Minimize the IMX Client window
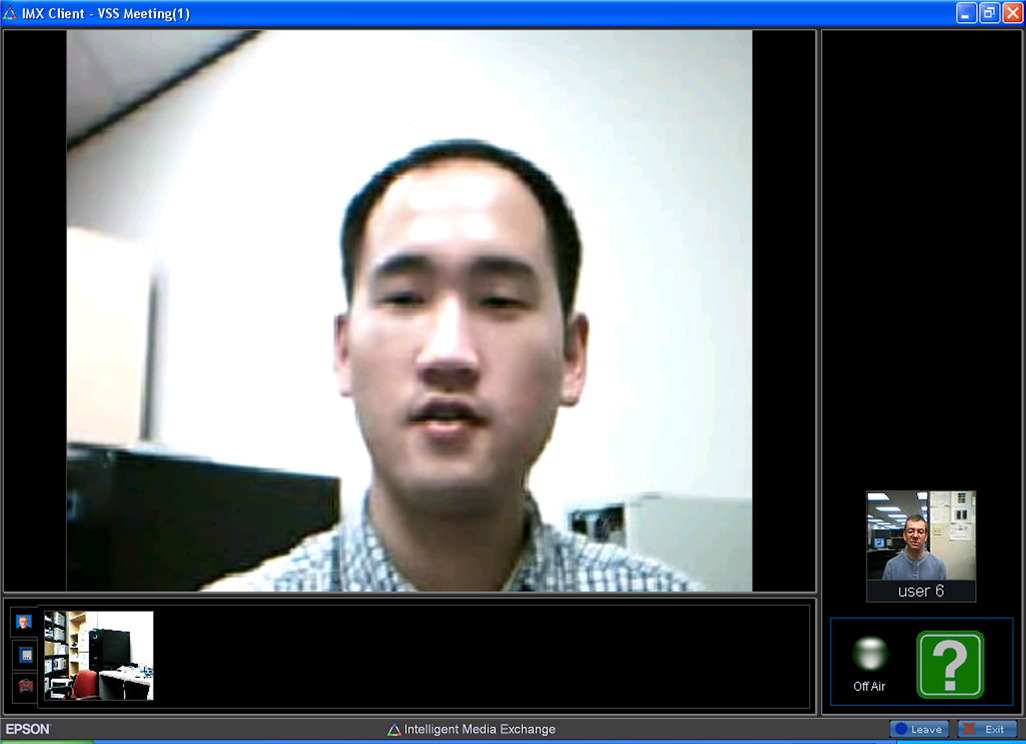Image resolution: width=1026 pixels, height=744 pixels. pyautogui.click(x=966, y=13)
